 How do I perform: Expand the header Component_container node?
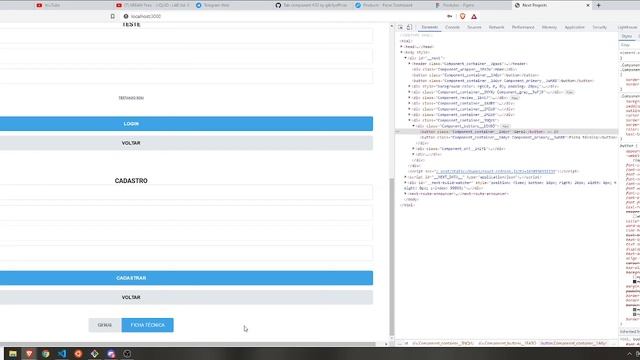pos(410,64)
